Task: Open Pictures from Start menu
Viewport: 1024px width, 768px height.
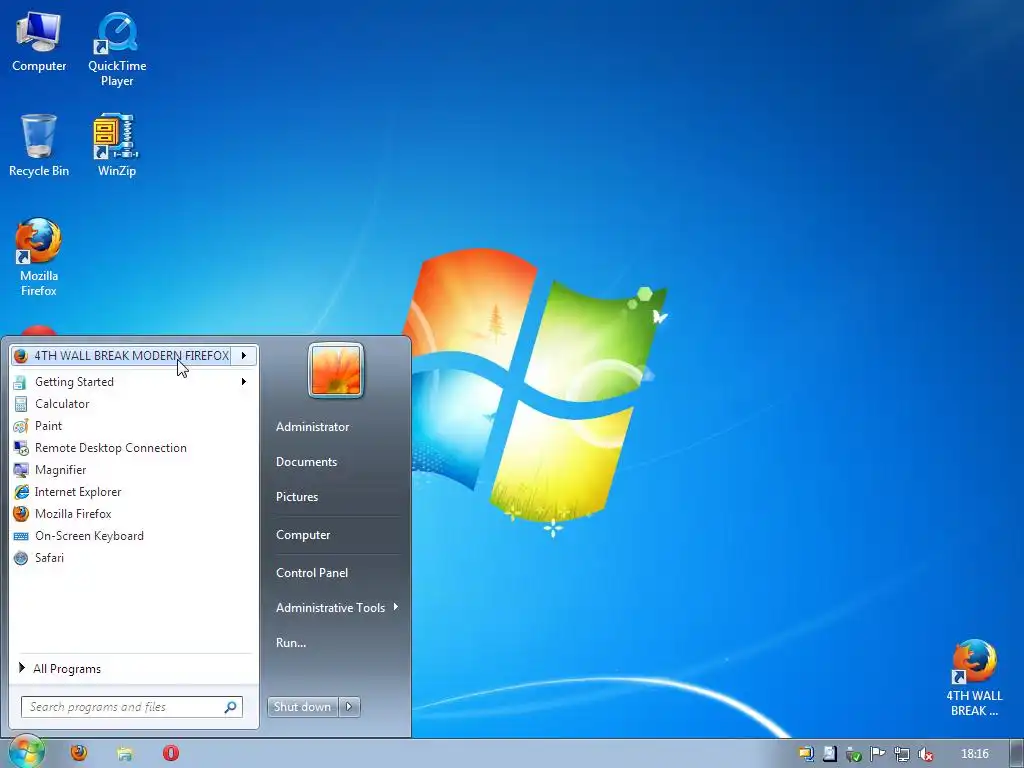Action: [x=296, y=497]
